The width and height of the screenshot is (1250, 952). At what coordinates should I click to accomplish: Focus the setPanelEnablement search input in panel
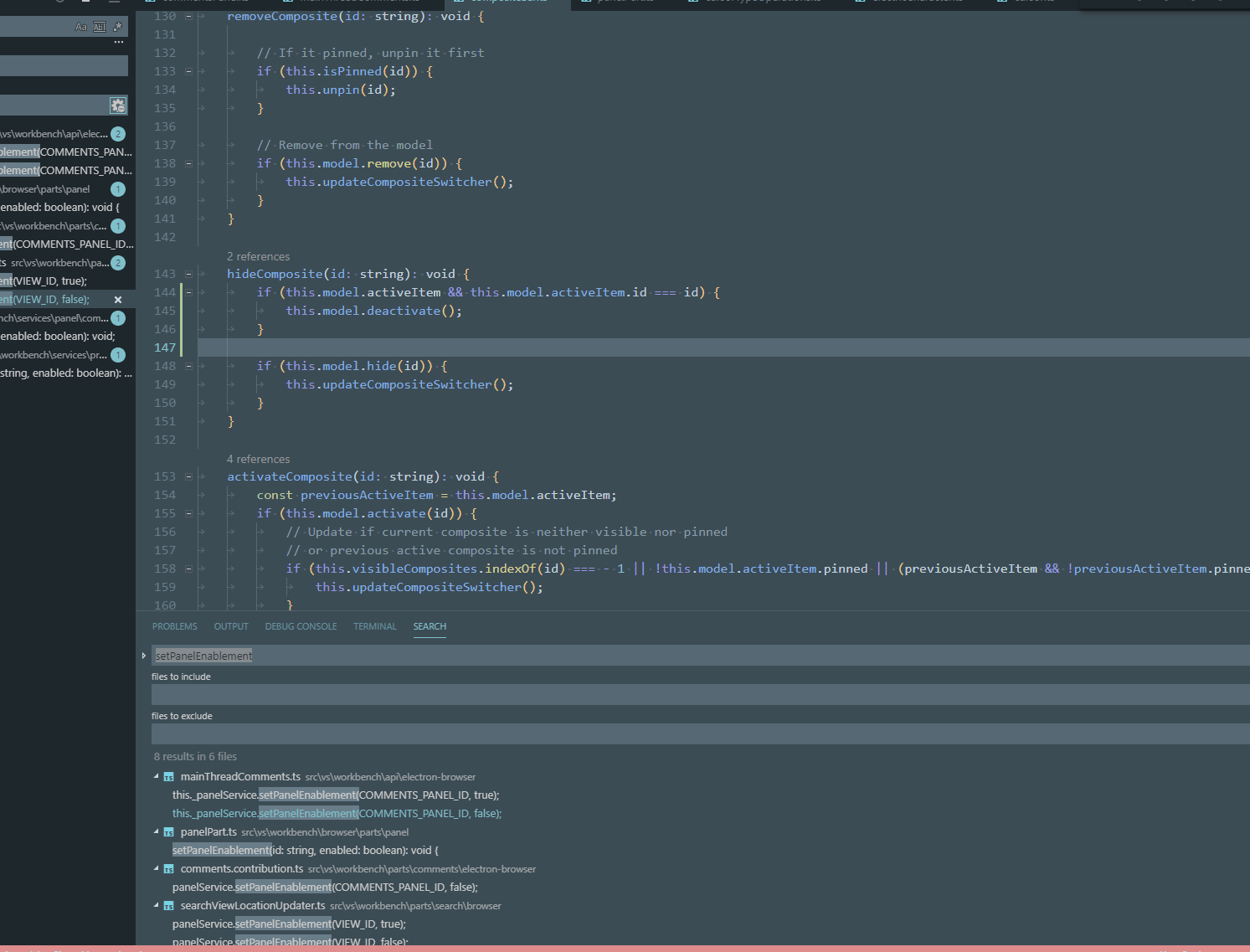point(701,656)
